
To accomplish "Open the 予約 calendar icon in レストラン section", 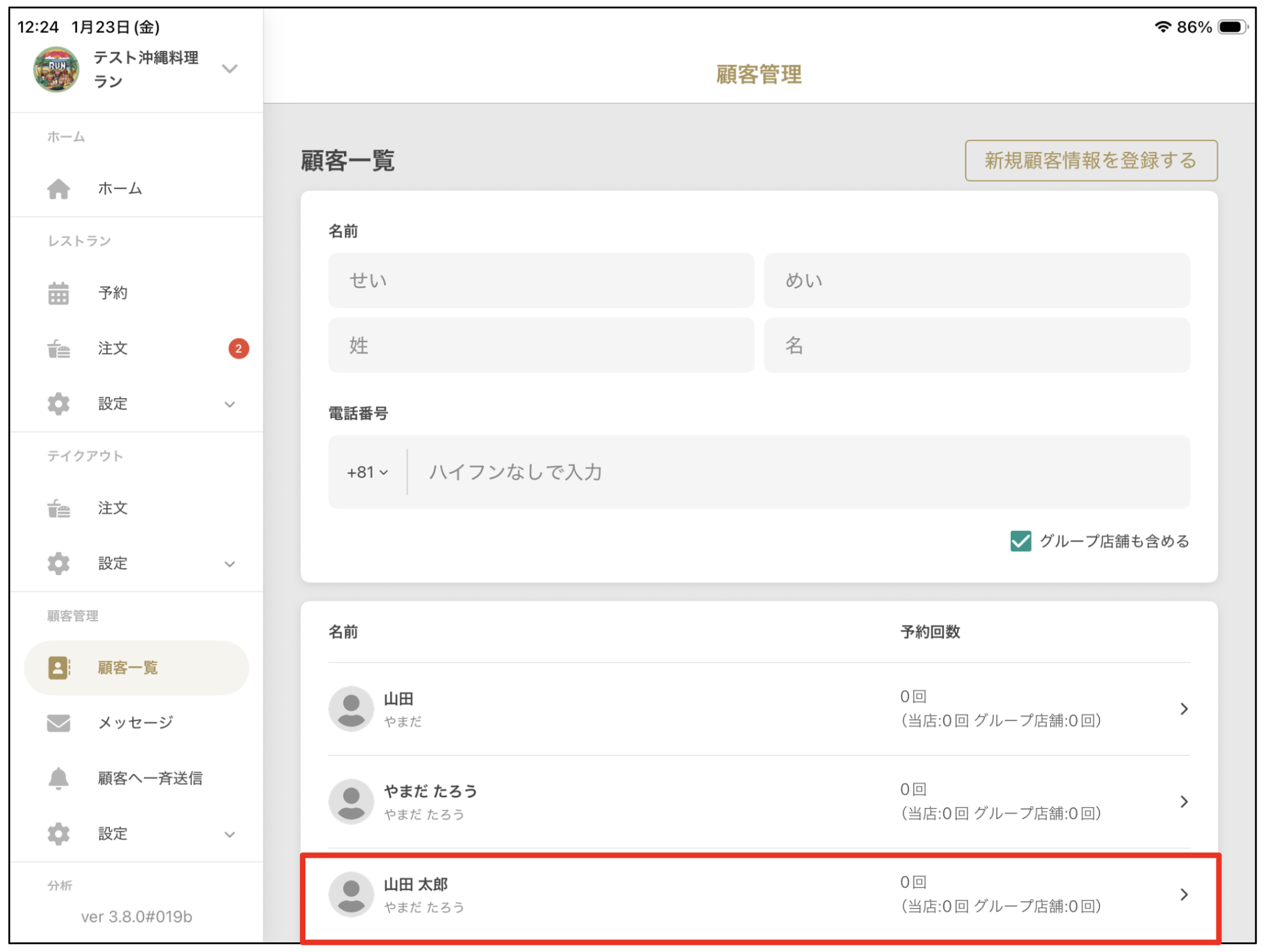I will pos(59,292).
